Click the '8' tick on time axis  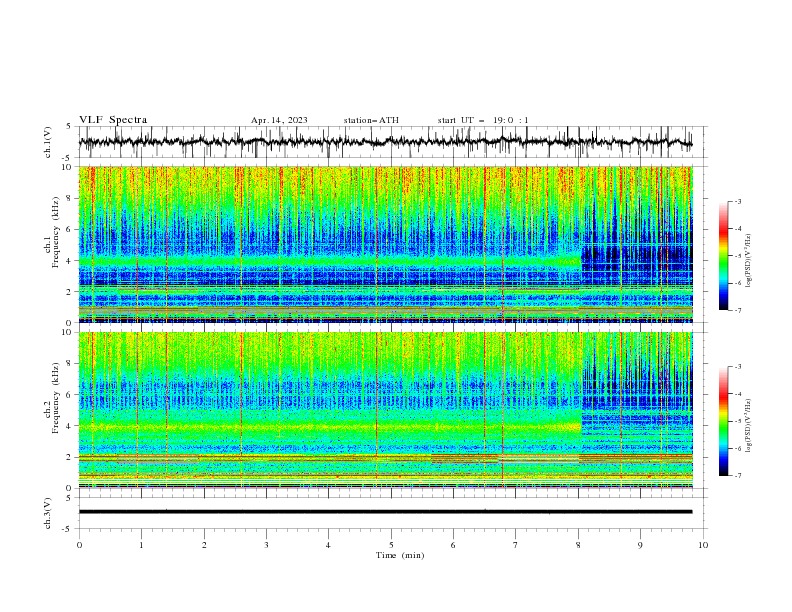point(578,545)
